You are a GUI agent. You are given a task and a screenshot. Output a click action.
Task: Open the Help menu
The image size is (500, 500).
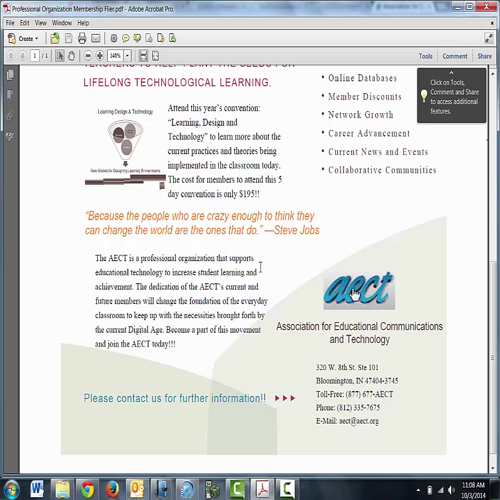pos(83,23)
